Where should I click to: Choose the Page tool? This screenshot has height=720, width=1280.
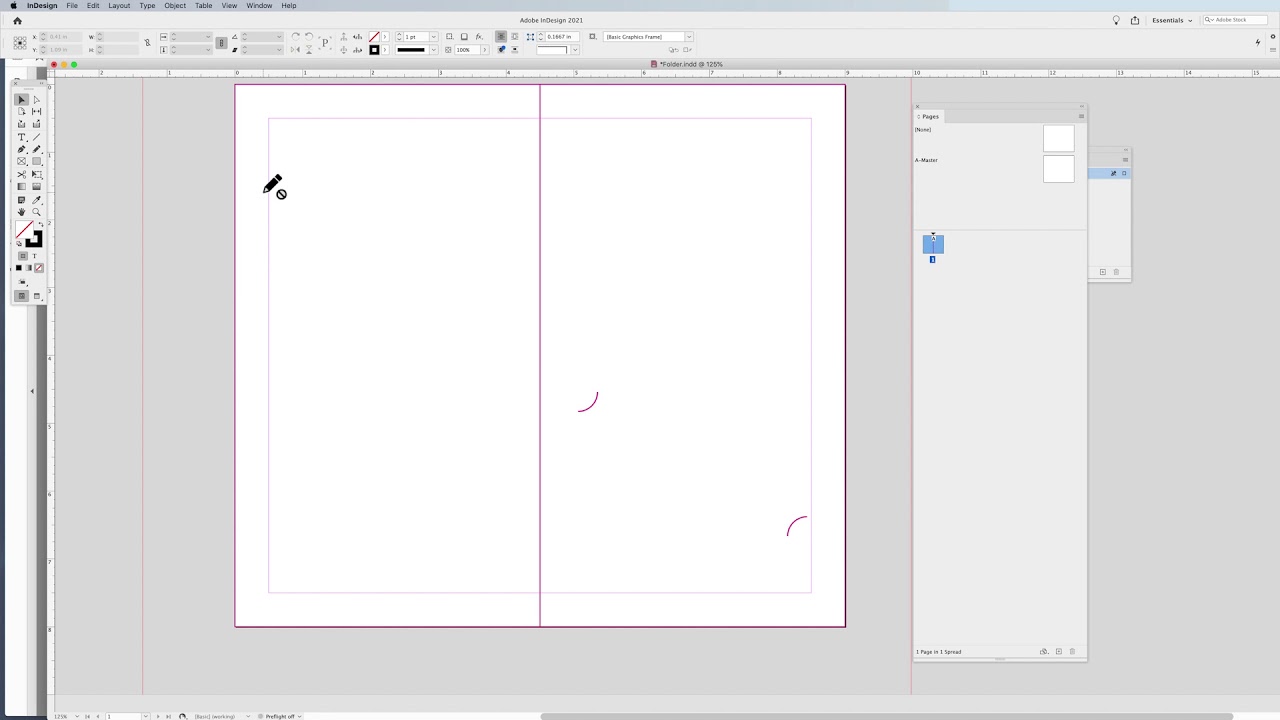[21, 112]
